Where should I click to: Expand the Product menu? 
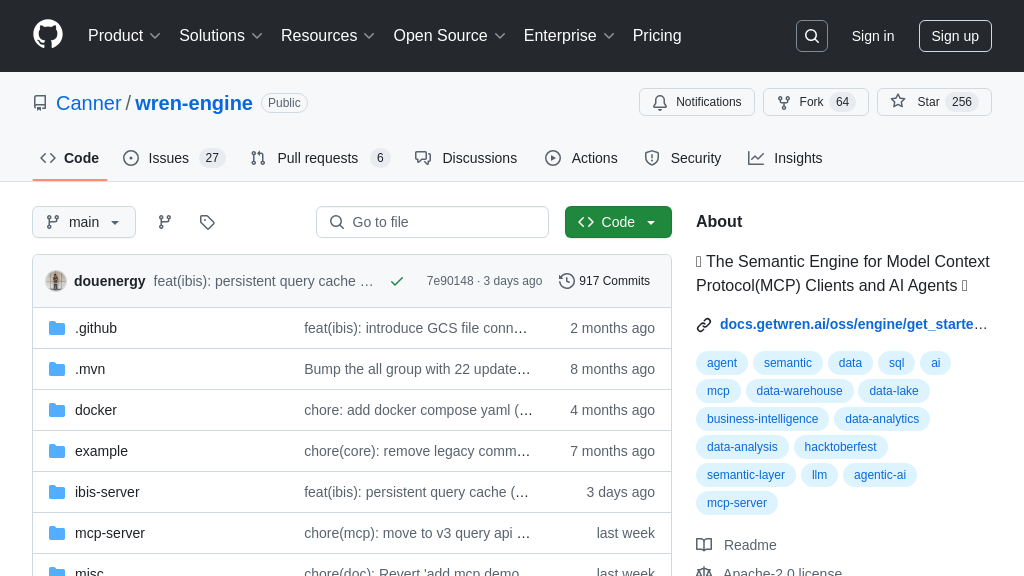click(124, 36)
